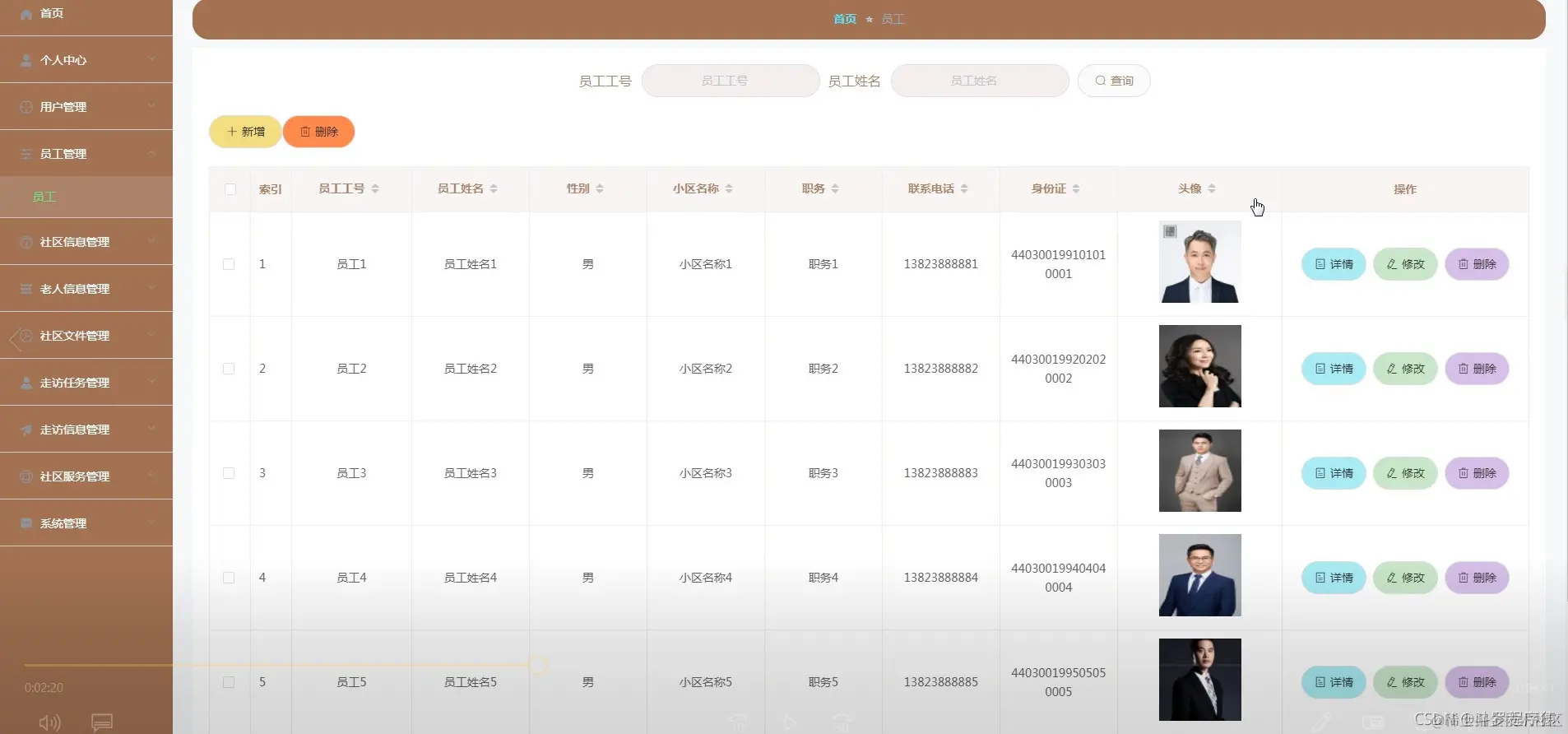
Task: Click the comment bubble icon
Action: click(102, 722)
